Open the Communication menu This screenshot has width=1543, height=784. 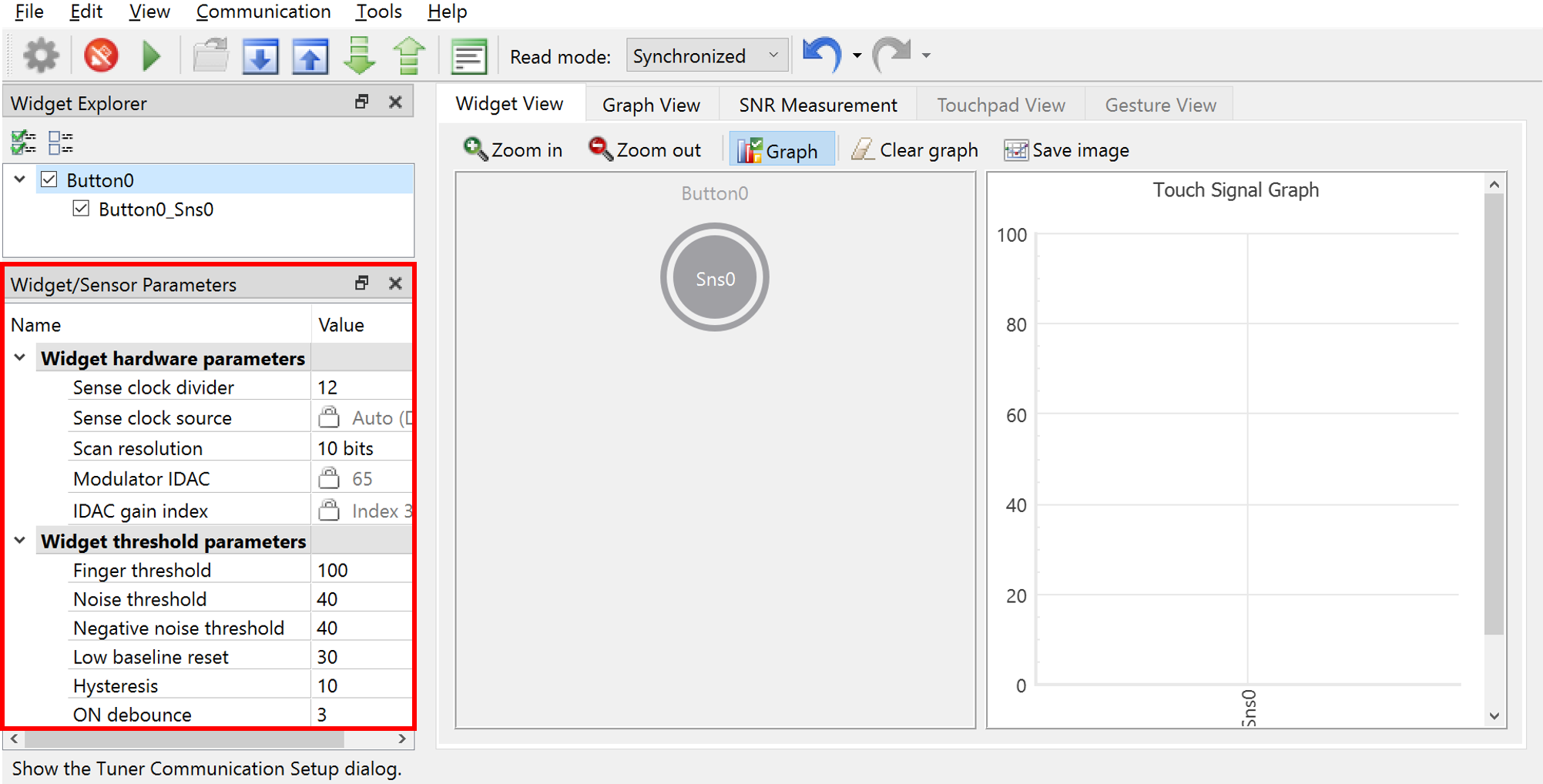point(263,12)
